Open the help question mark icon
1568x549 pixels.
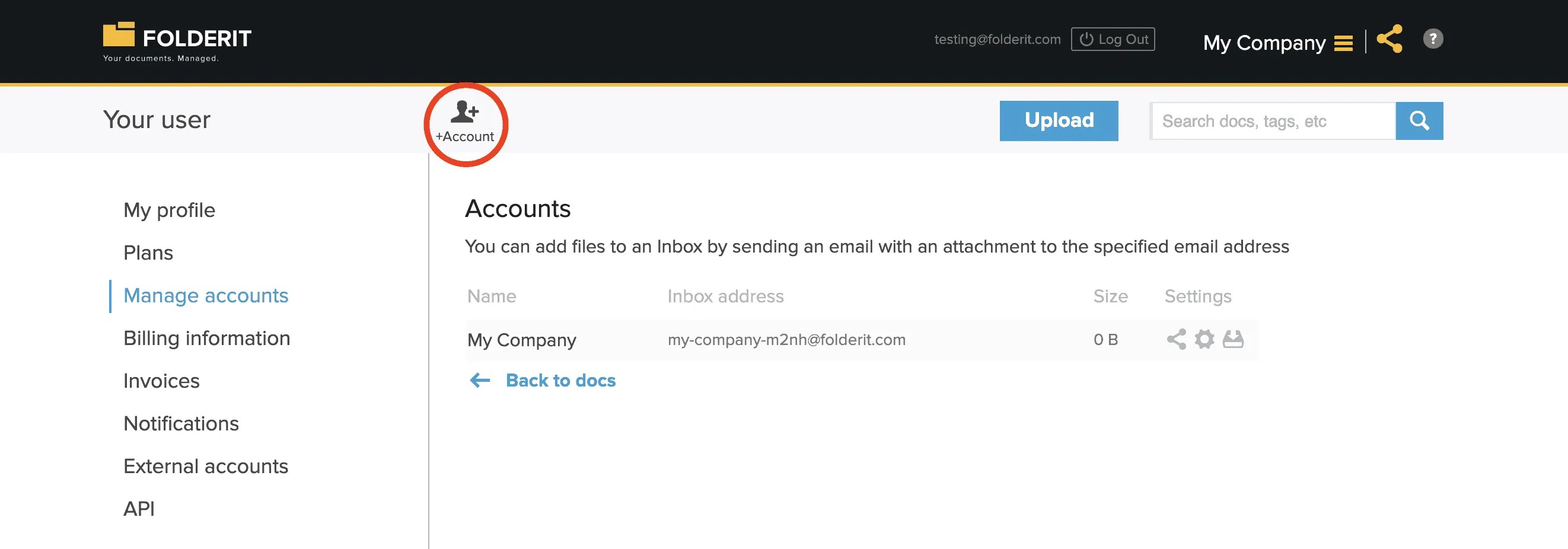[x=1433, y=39]
